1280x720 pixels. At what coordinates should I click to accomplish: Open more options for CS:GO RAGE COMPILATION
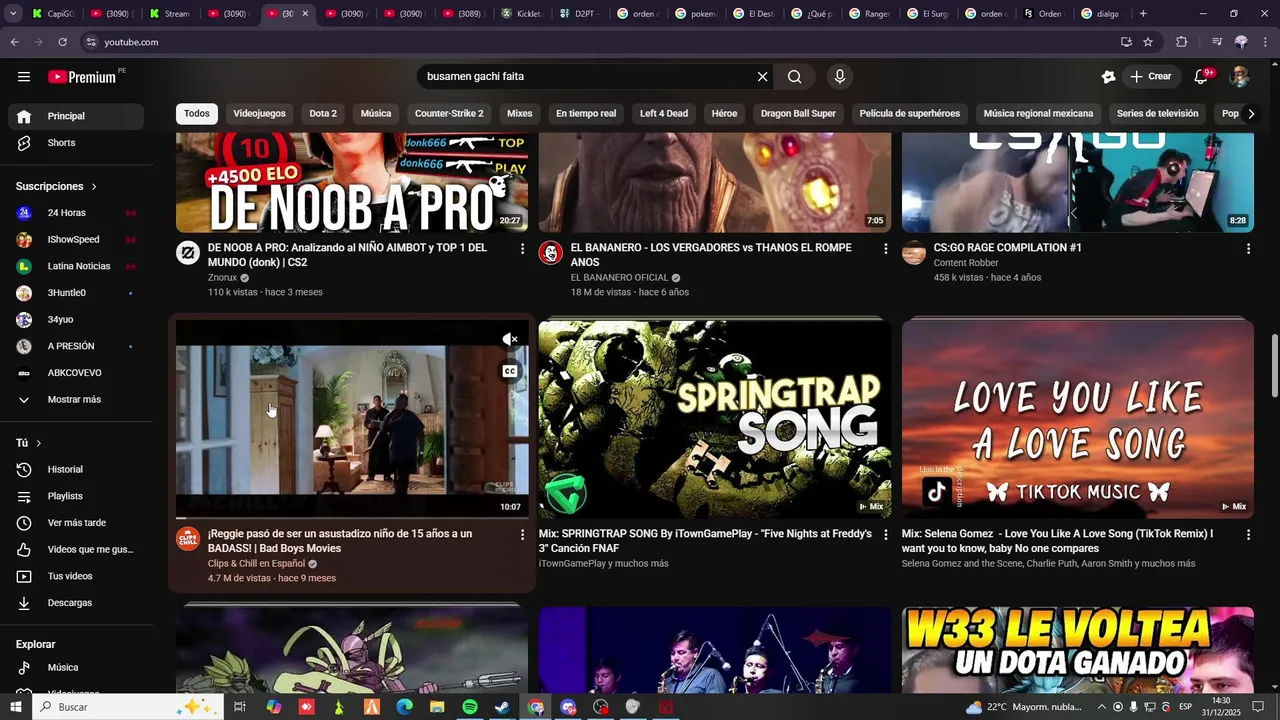(x=1248, y=248)
